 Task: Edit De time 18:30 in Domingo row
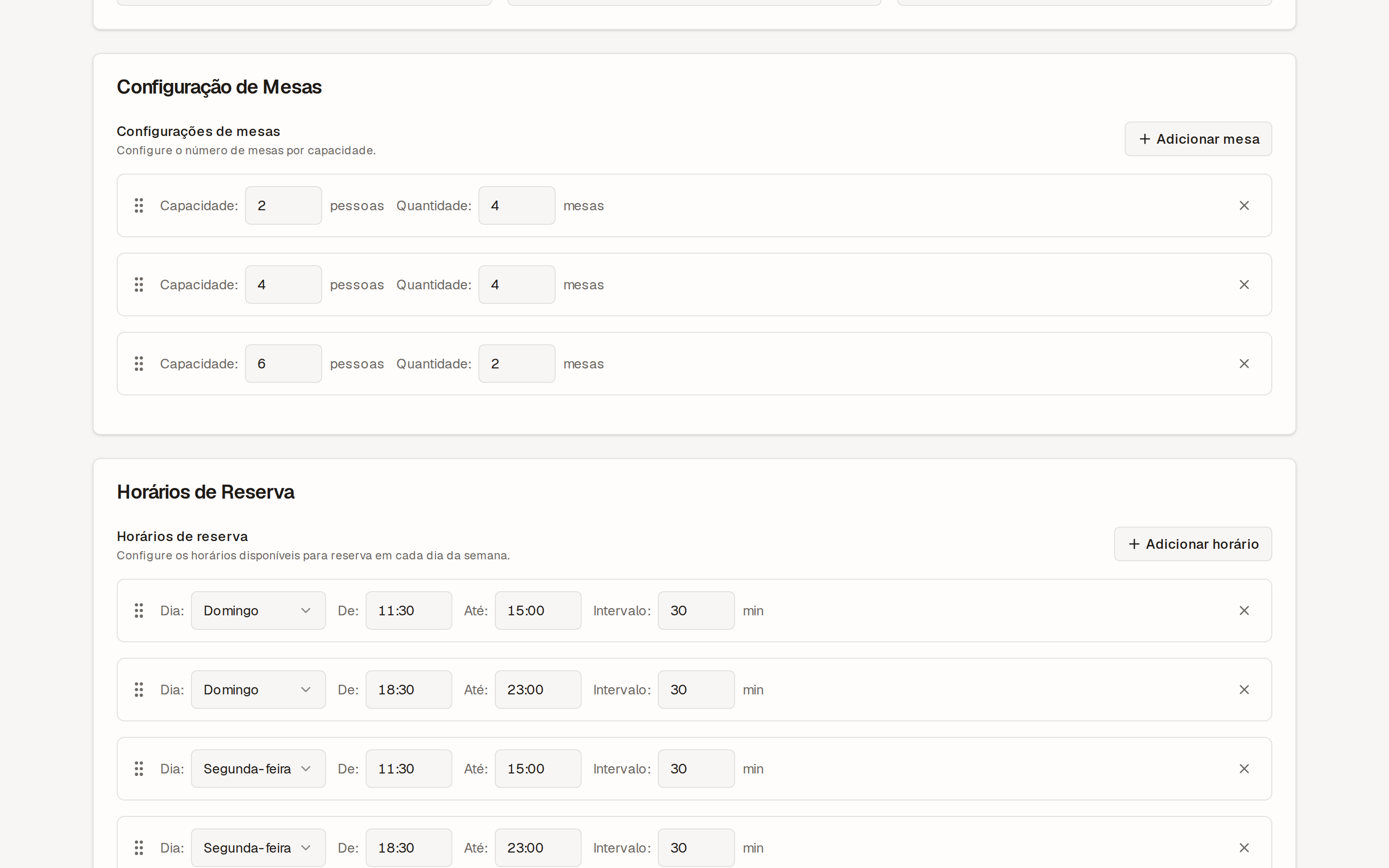pyautogui.click(x=409, y=690)
